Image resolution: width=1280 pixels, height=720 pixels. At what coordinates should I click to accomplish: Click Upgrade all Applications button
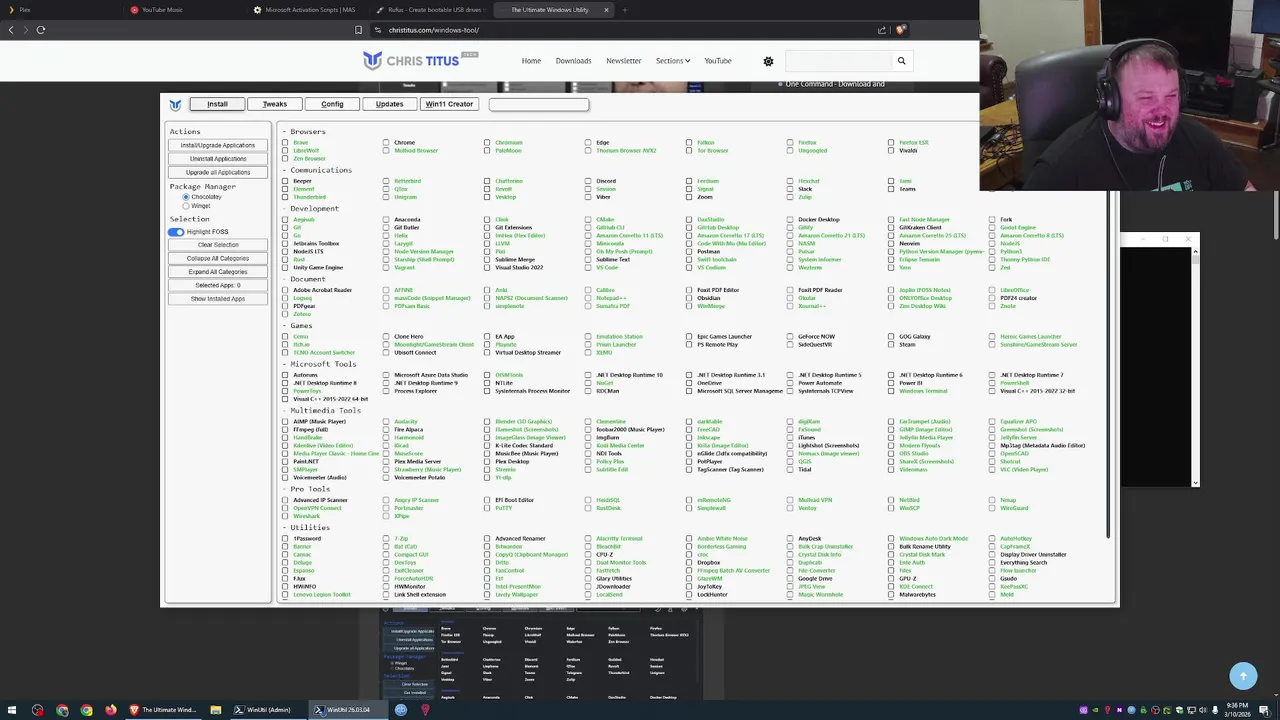point(217,172)
